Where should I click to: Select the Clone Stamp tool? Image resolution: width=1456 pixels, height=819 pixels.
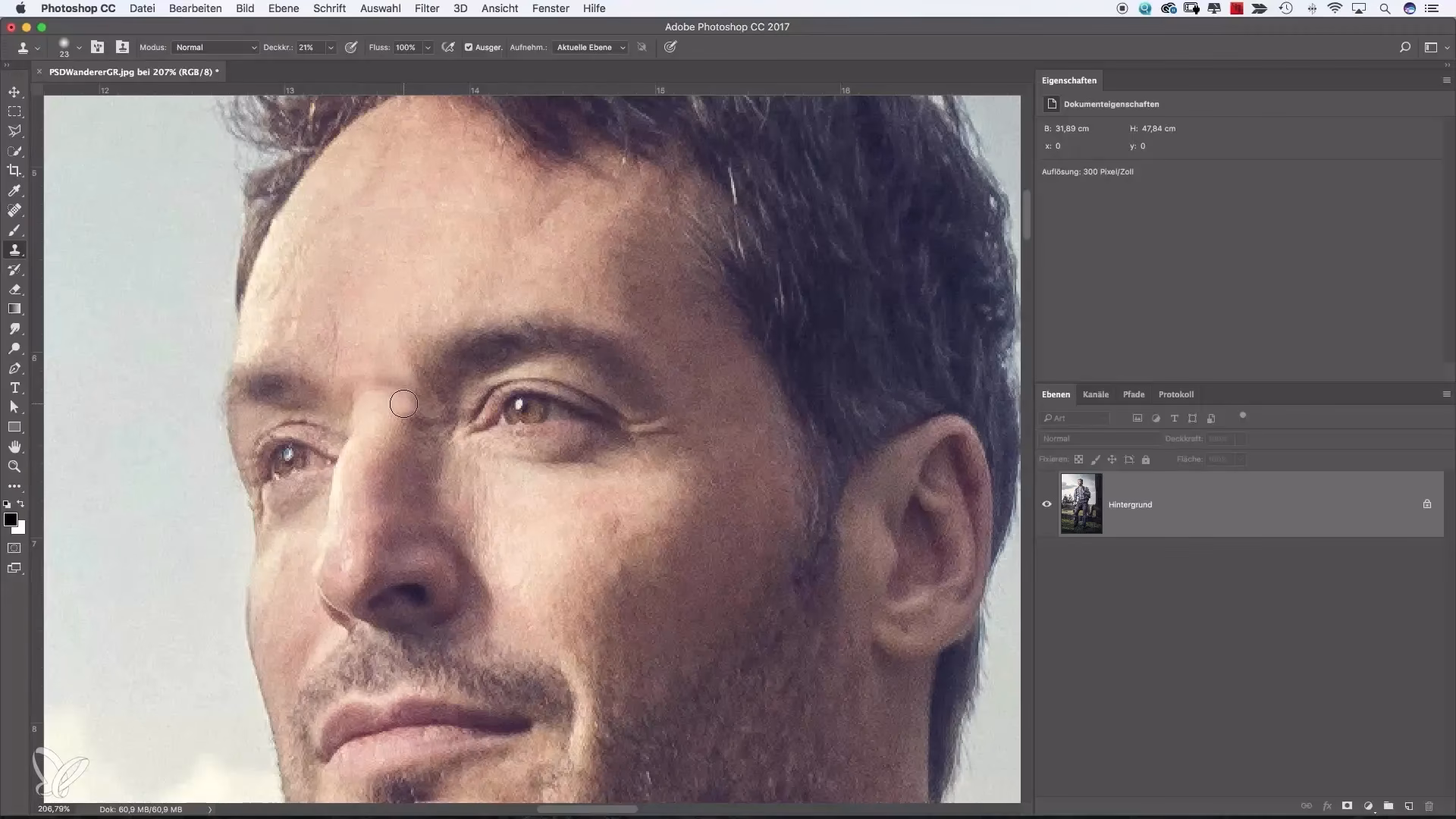coord(15,249)
